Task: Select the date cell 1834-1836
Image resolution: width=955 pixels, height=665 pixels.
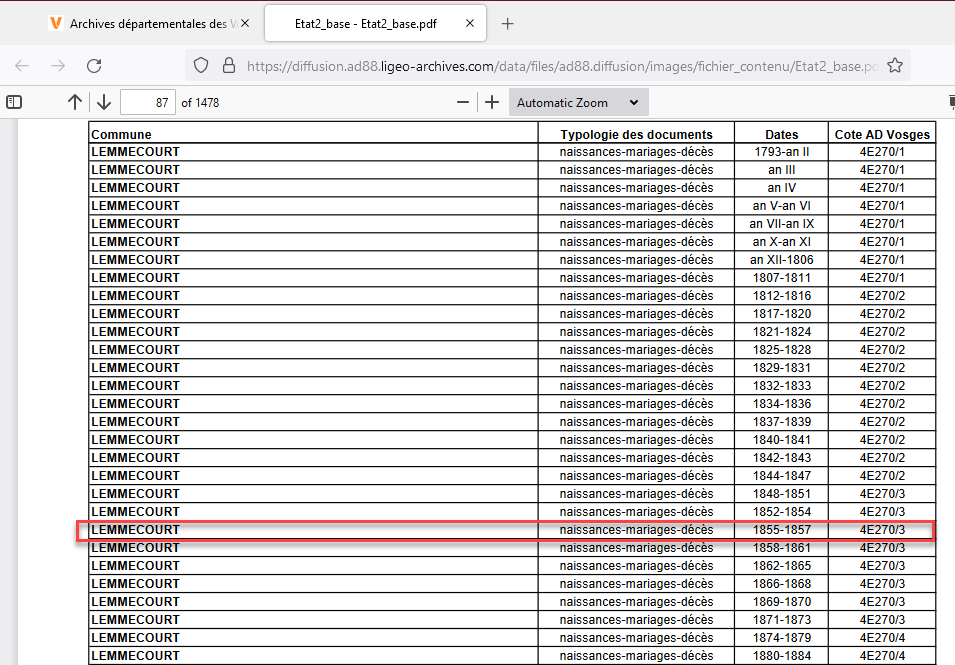Action: (781, 404)
